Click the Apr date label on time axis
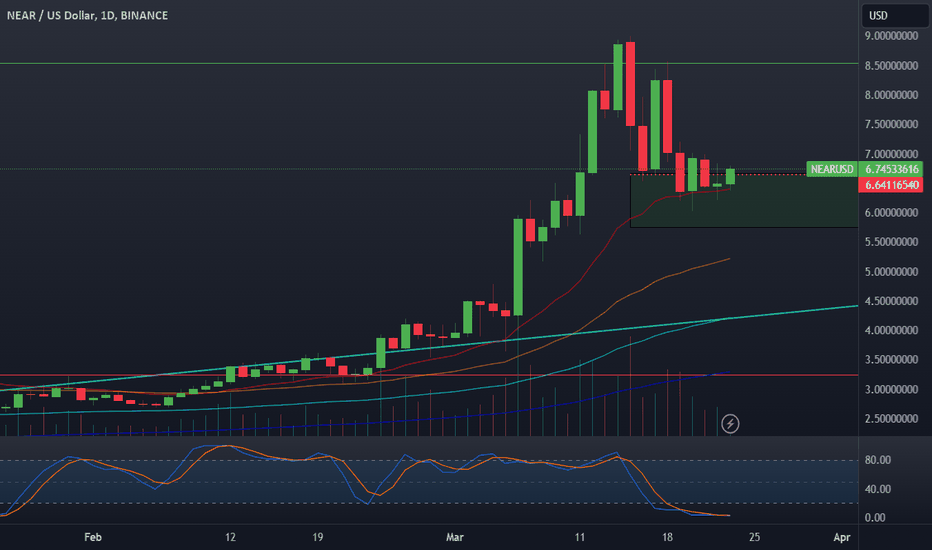This screenshot has height=550, width=932. click(842, 538)
